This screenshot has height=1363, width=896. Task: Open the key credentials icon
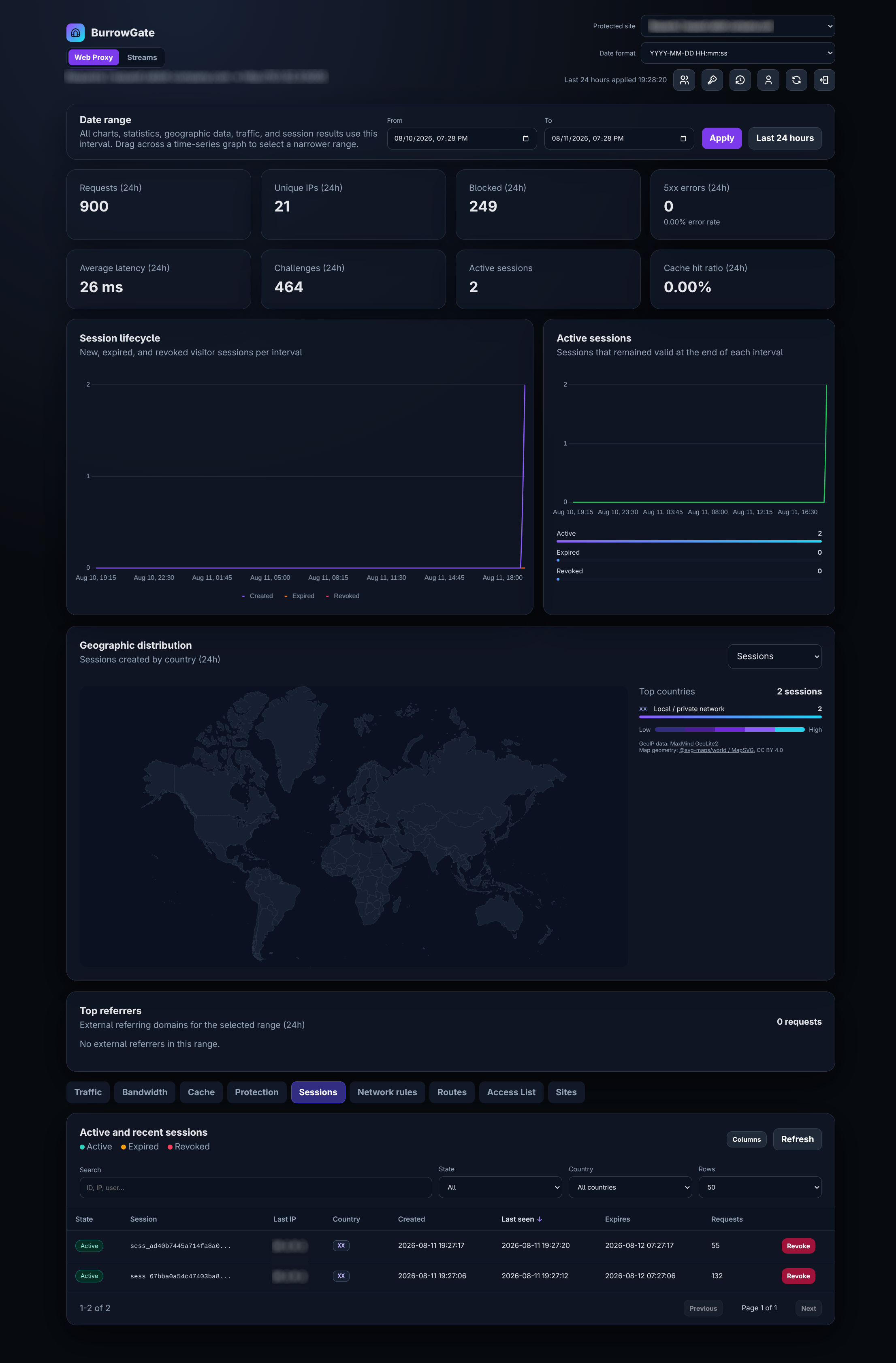tap(712, 80)
